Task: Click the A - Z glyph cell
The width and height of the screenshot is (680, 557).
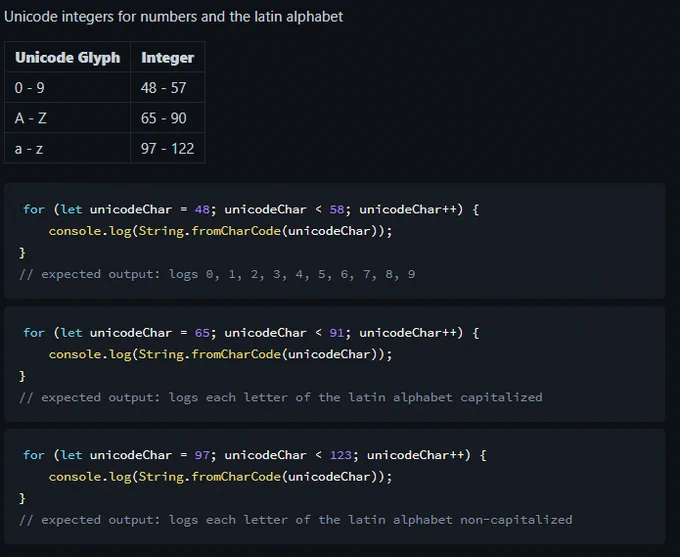Action: (x=68, y=118)
